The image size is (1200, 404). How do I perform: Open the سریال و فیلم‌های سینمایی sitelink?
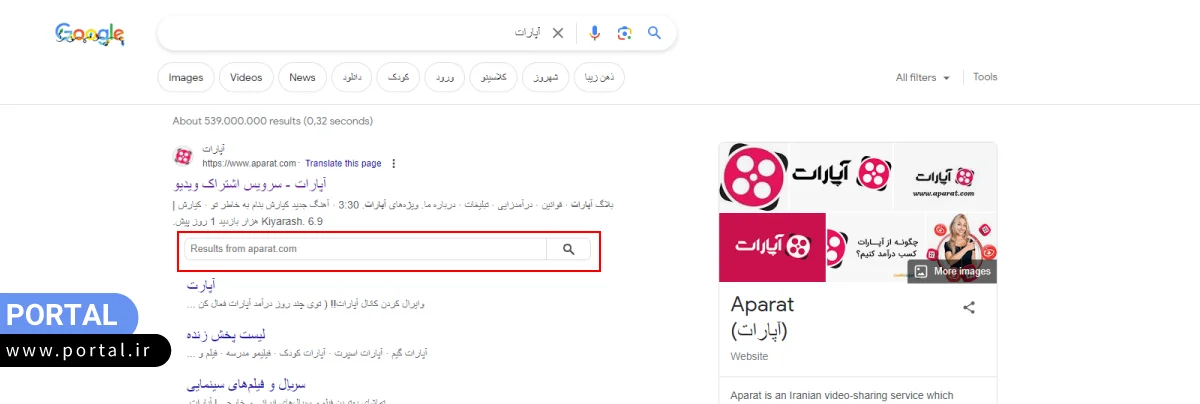point(246,384)
